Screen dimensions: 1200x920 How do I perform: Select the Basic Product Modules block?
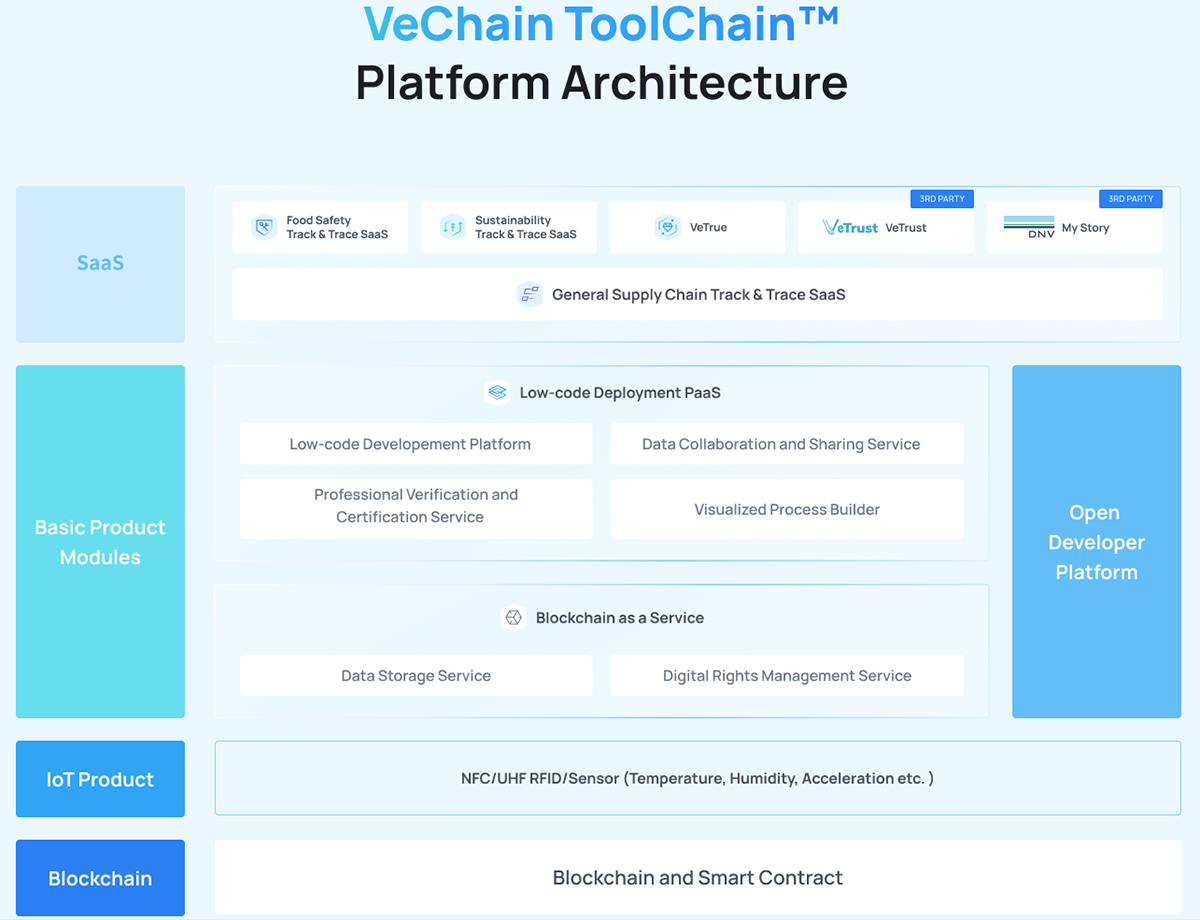(x=100, y=541)
